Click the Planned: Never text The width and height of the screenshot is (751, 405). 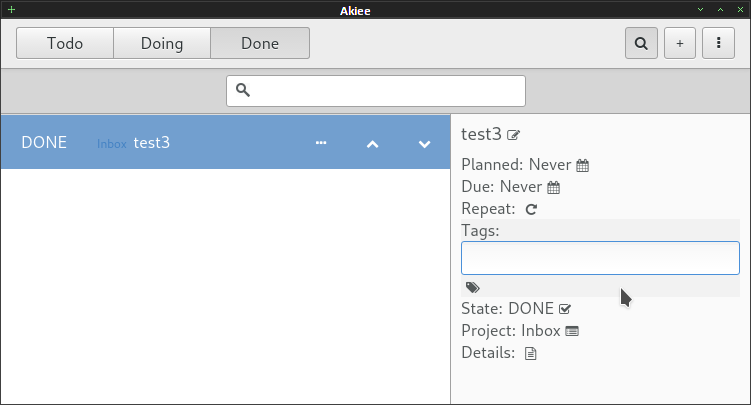tap(516, 165)
